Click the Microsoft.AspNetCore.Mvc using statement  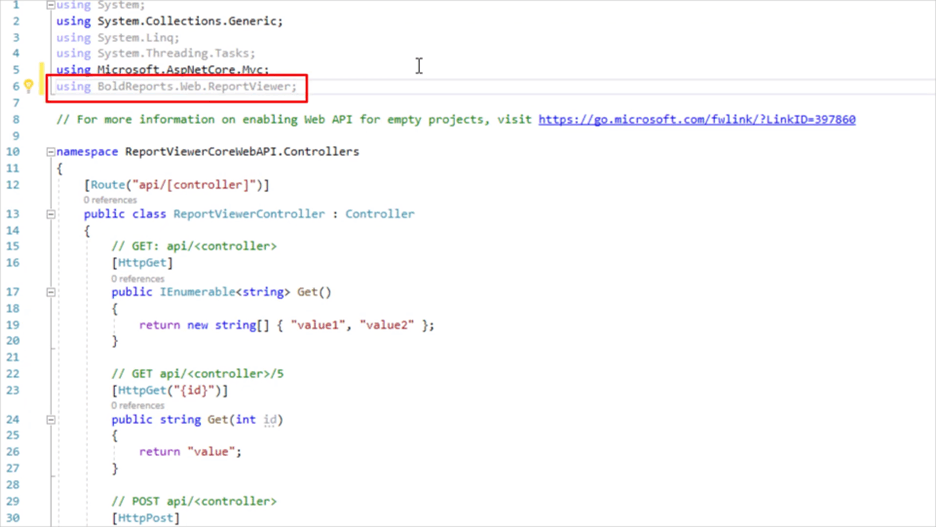[182, 70]
